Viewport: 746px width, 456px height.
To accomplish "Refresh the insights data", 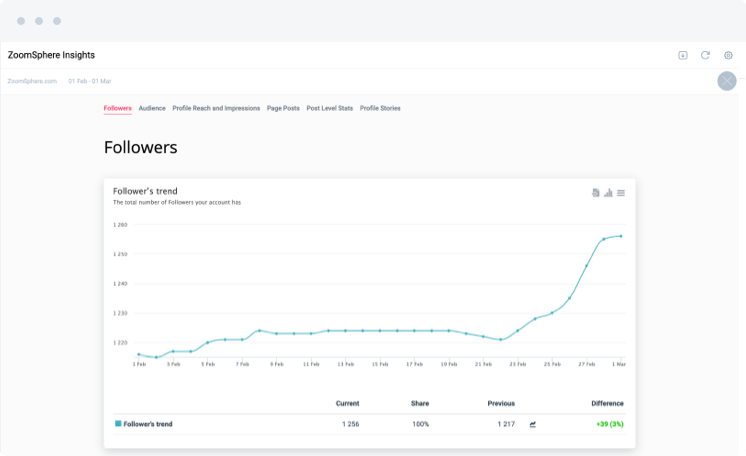I will pyautogui.click(x=705, y=55).
